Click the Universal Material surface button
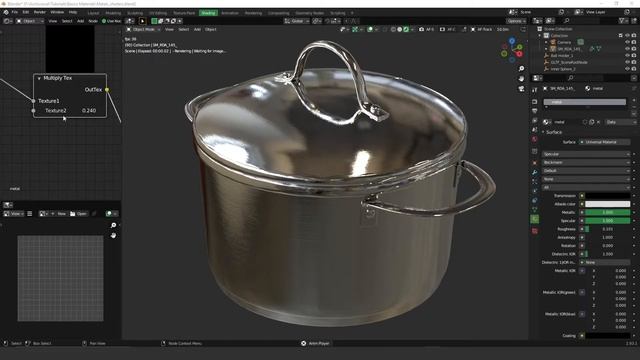640x360 pixels. 605,142
